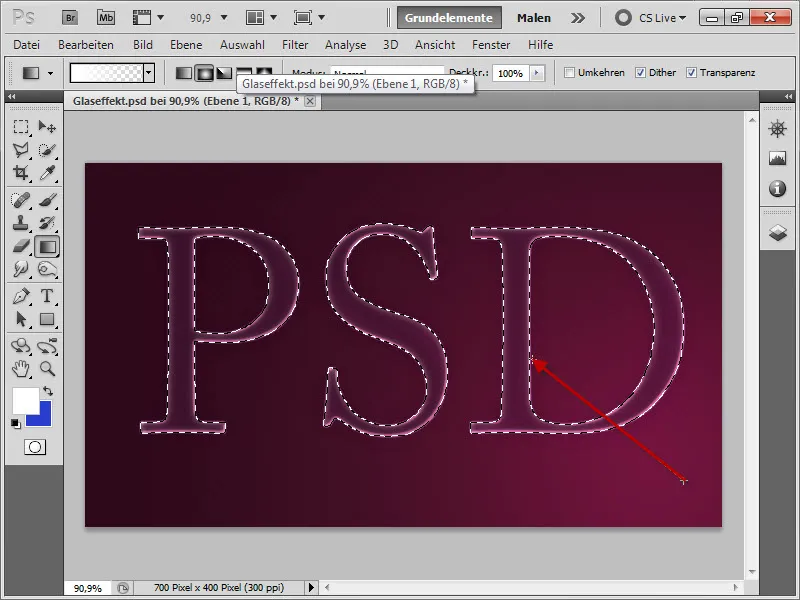Select the Eyedropper tool
The height and width of the screenshot is (600, 800).
(x=47, y=173)
